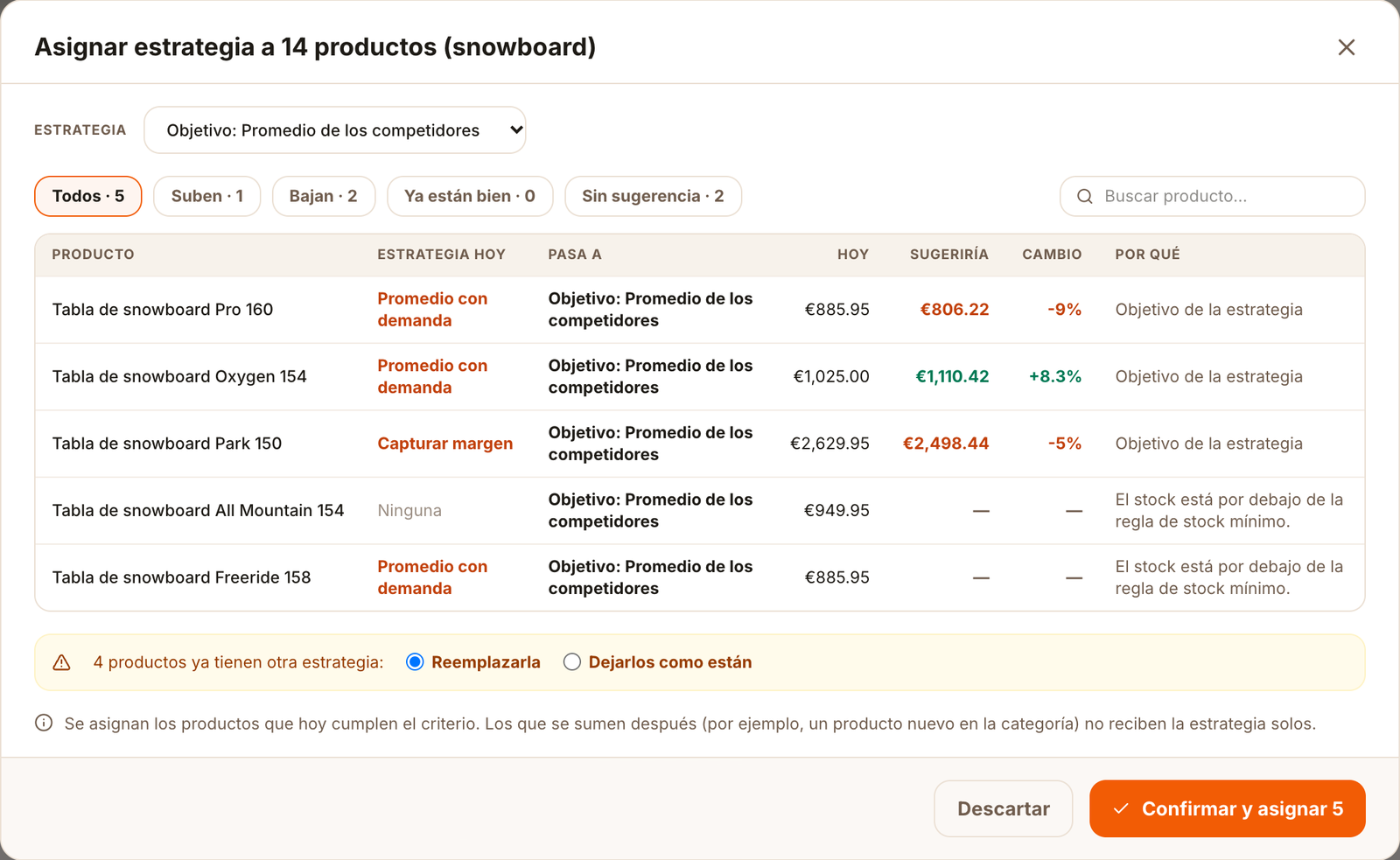The height and width of the screenshot is (860, 1400).
Task: Click the PASA A column header
Action: point(574,255)
